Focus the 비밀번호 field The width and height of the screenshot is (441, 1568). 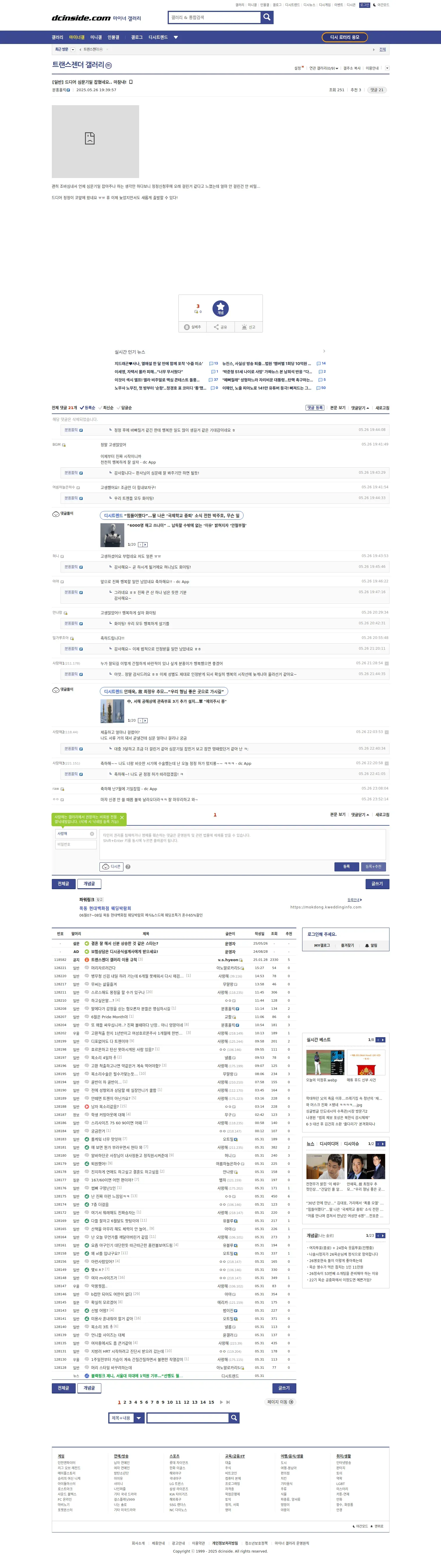pyautogui.click(x=75, y=844)
